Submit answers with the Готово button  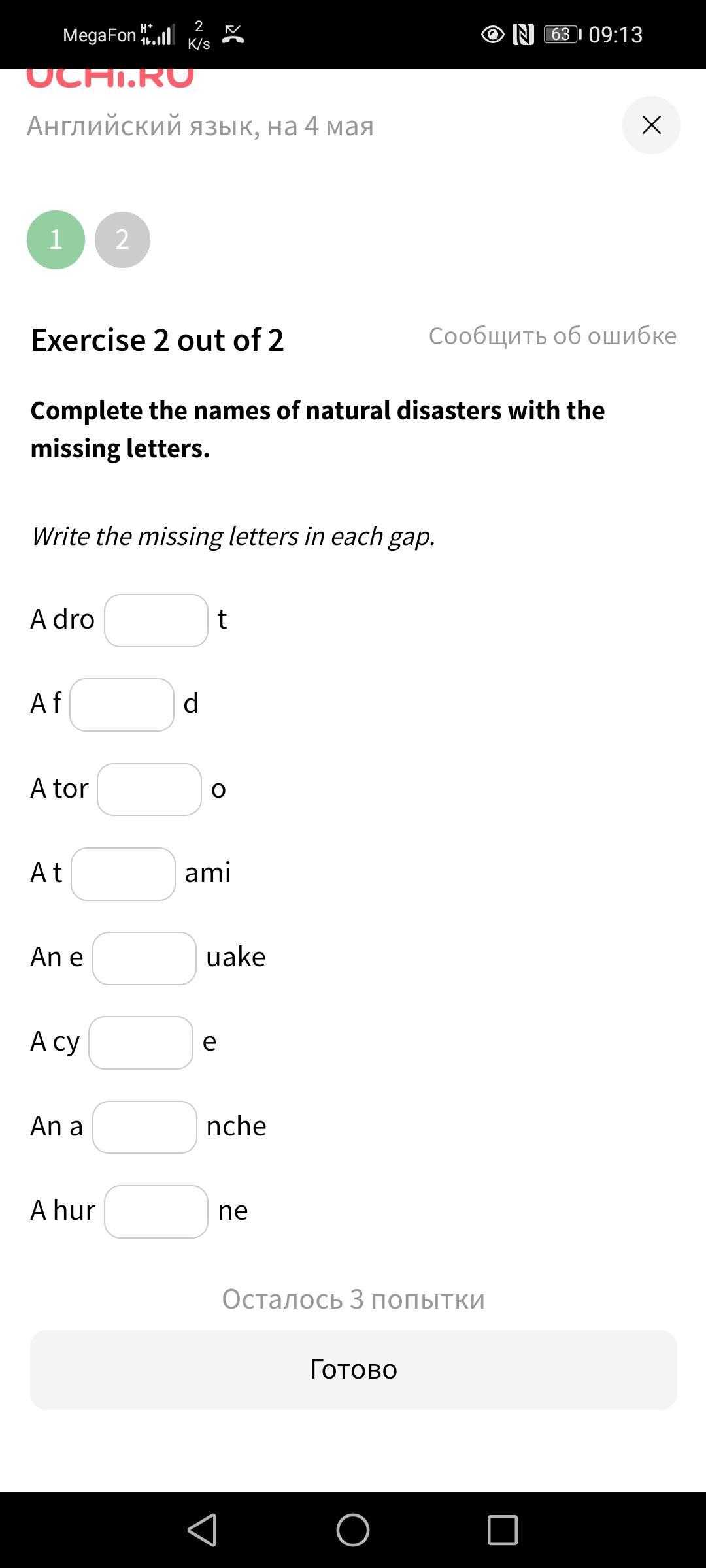[x=353, y=1369]
